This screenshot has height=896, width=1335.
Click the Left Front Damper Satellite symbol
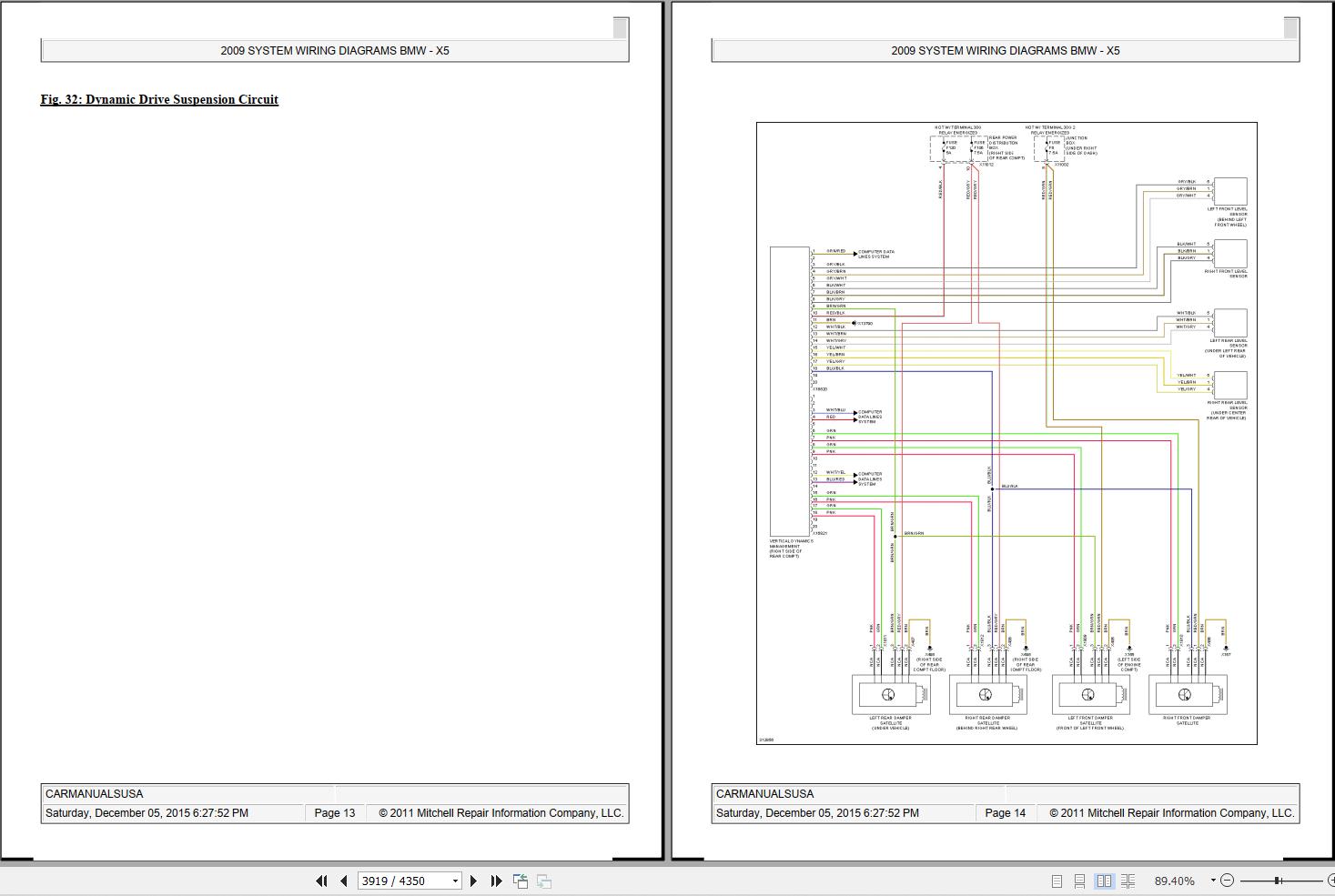1090,695
